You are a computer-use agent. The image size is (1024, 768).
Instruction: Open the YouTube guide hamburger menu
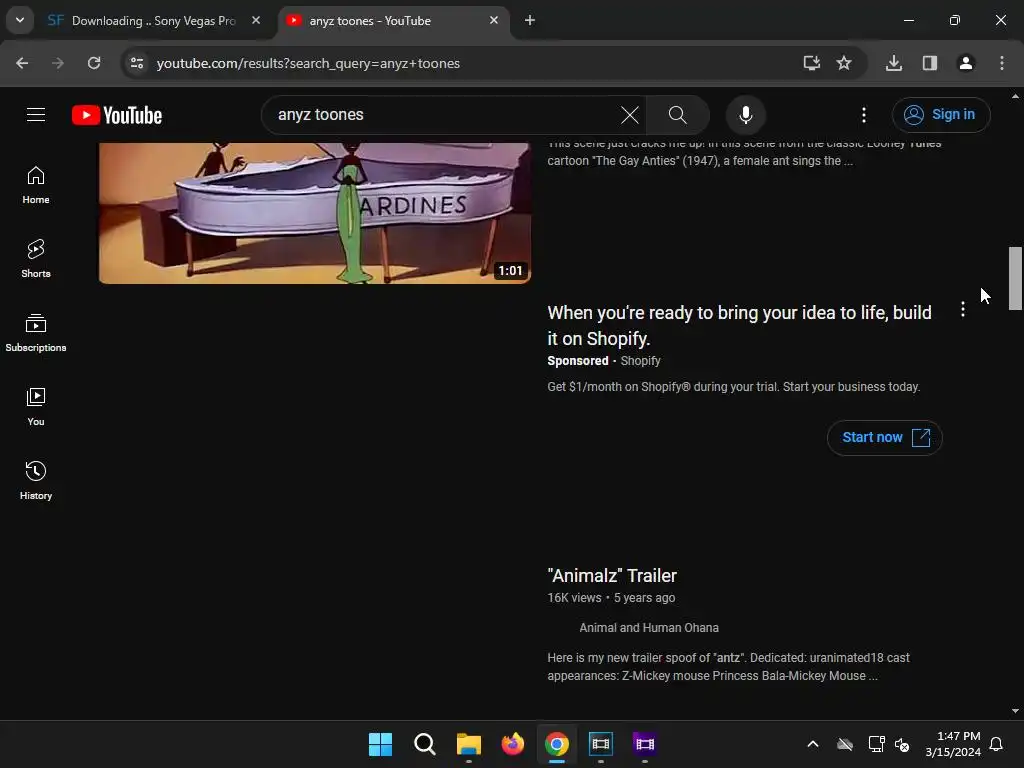[36, 115]
